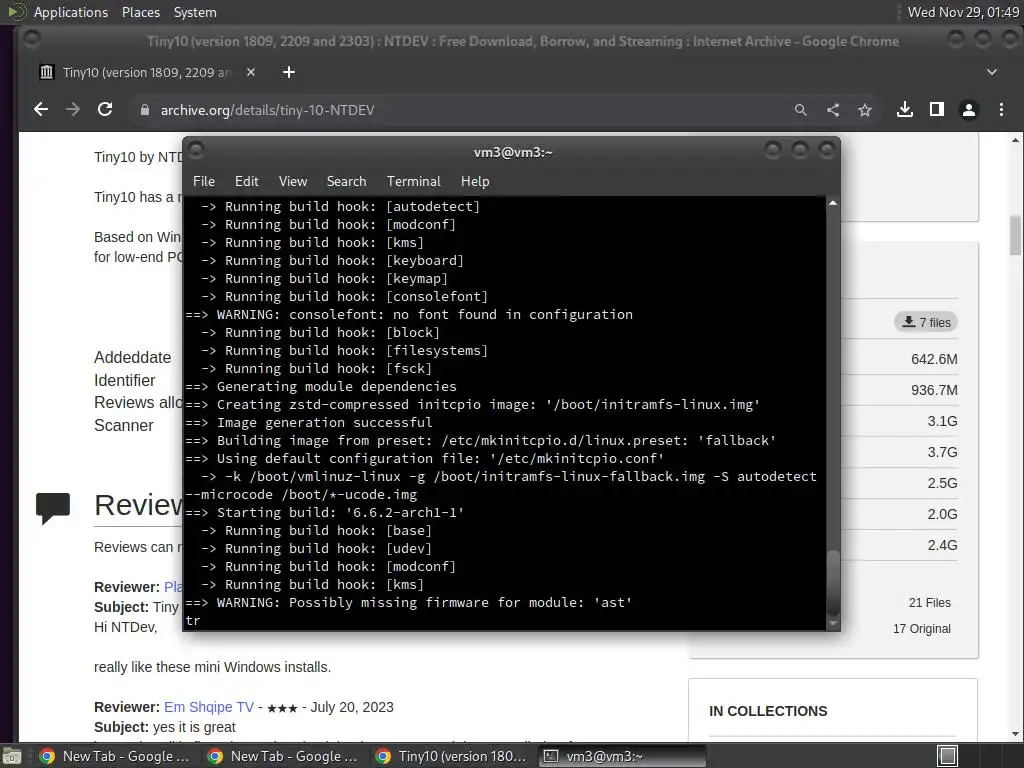The height and width of the screenshot is (768, 1024).
Task: Expand the tab search chevron in Chrome
Action: [x=991, y=72]
